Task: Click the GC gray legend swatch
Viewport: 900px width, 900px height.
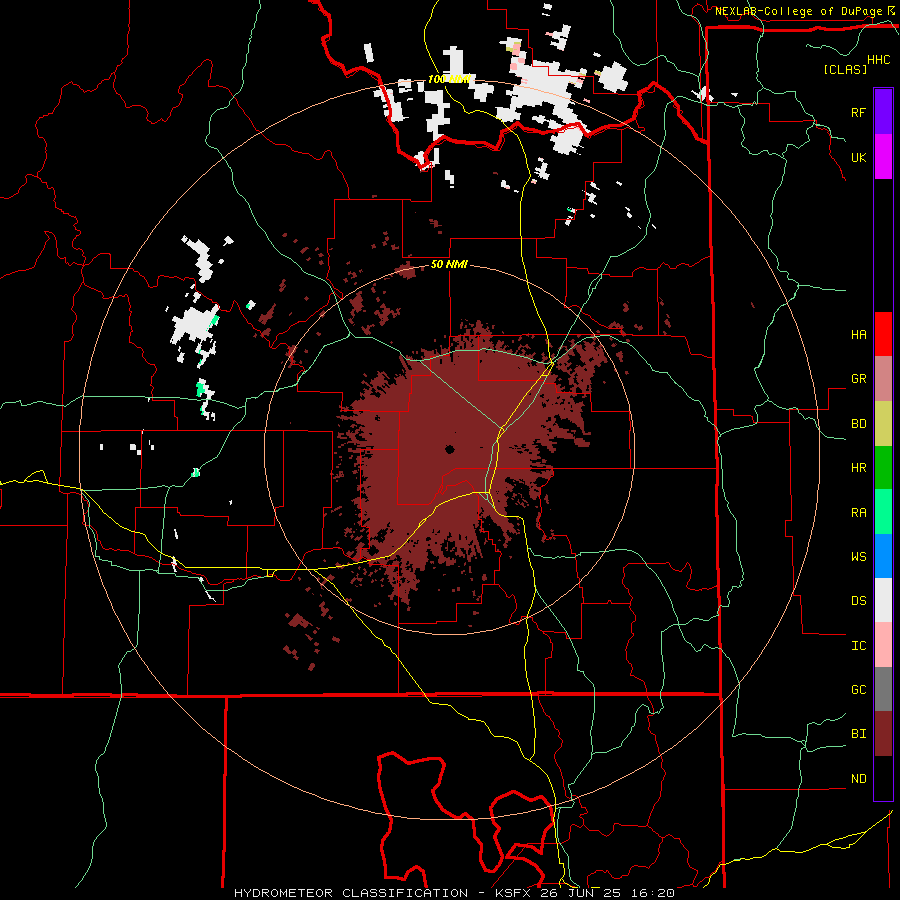Action: click(x=883, y=689)
